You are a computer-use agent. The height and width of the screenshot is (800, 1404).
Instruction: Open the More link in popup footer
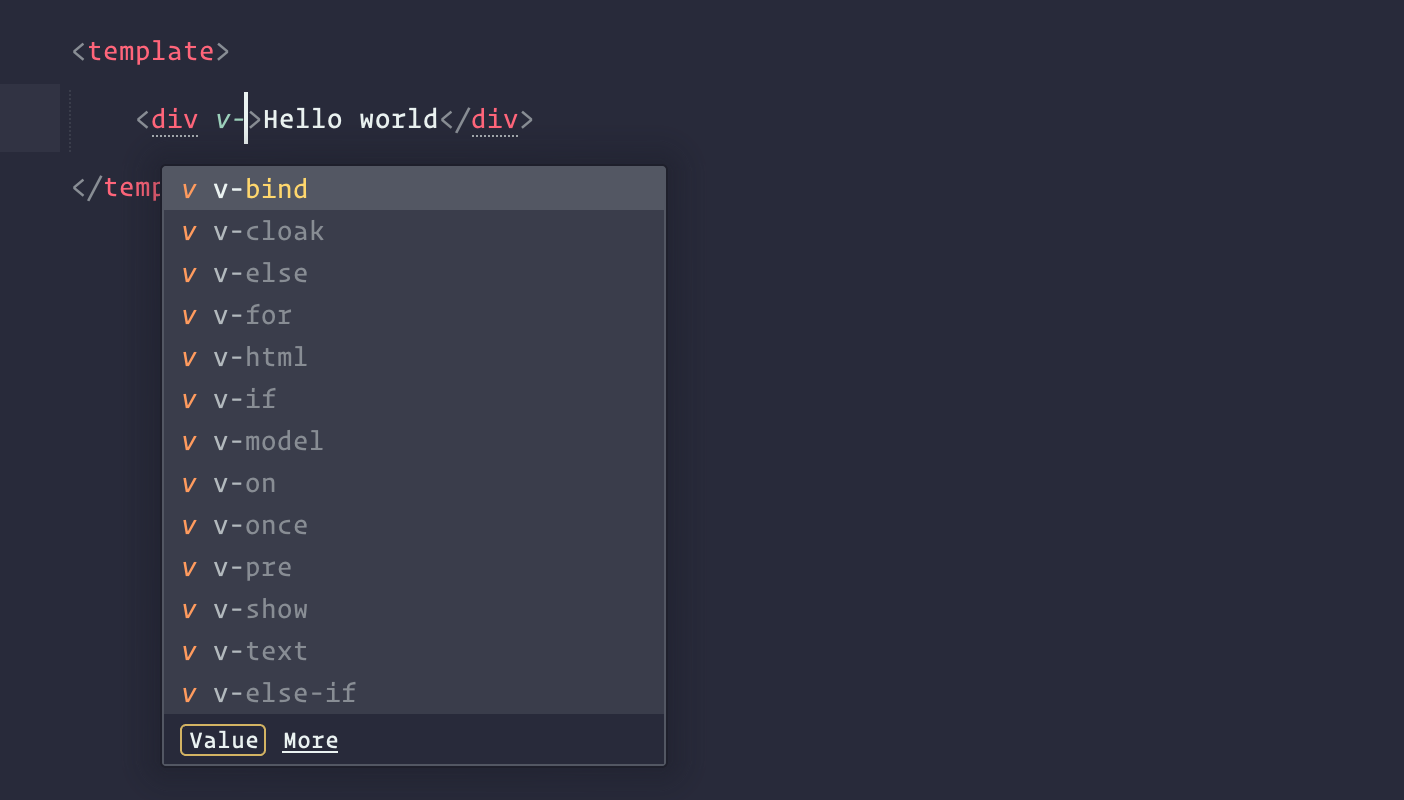[x=310, y=741]
